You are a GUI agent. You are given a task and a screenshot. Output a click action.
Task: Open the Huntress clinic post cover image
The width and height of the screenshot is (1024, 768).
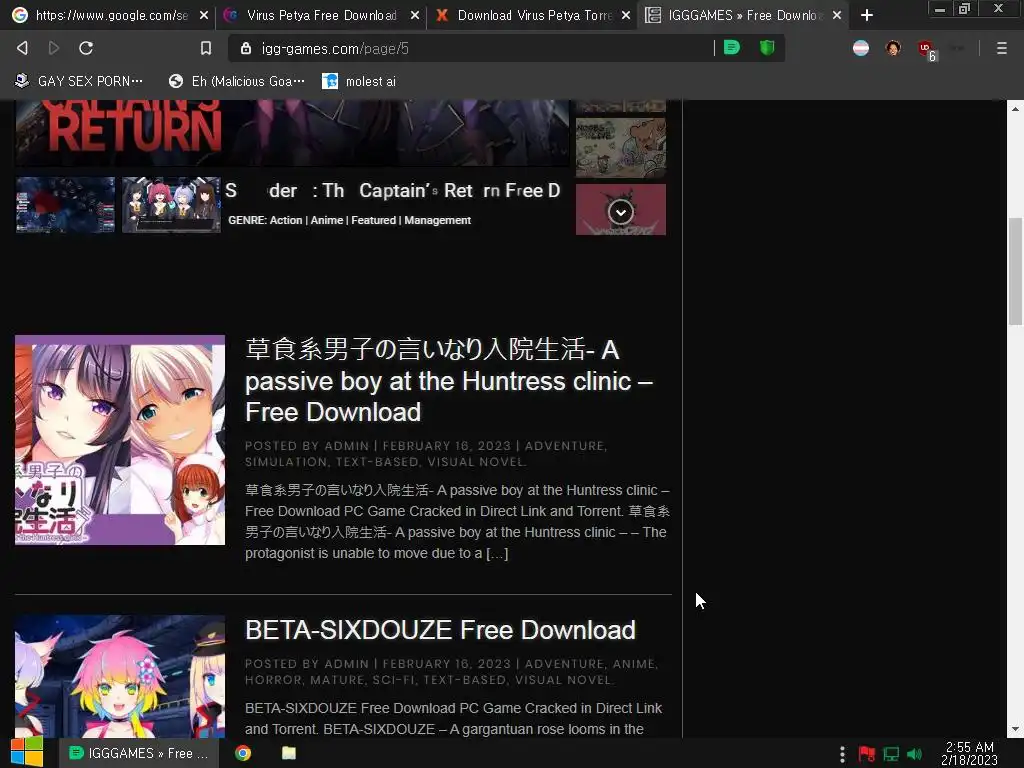point(120,440)
